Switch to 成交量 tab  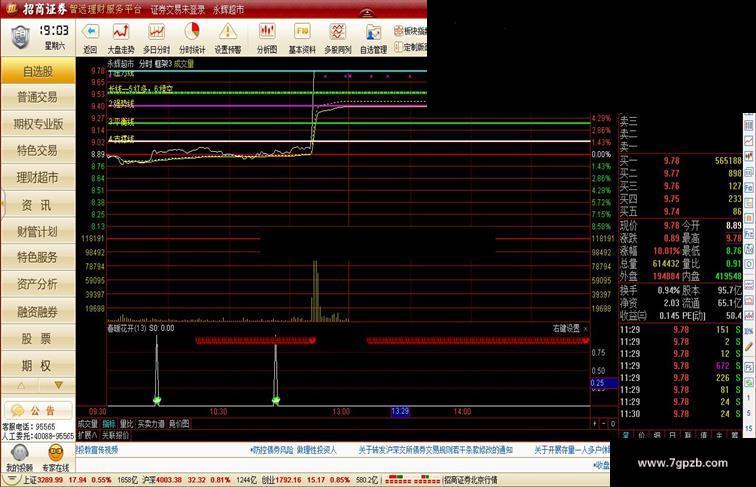coord(88,424)
